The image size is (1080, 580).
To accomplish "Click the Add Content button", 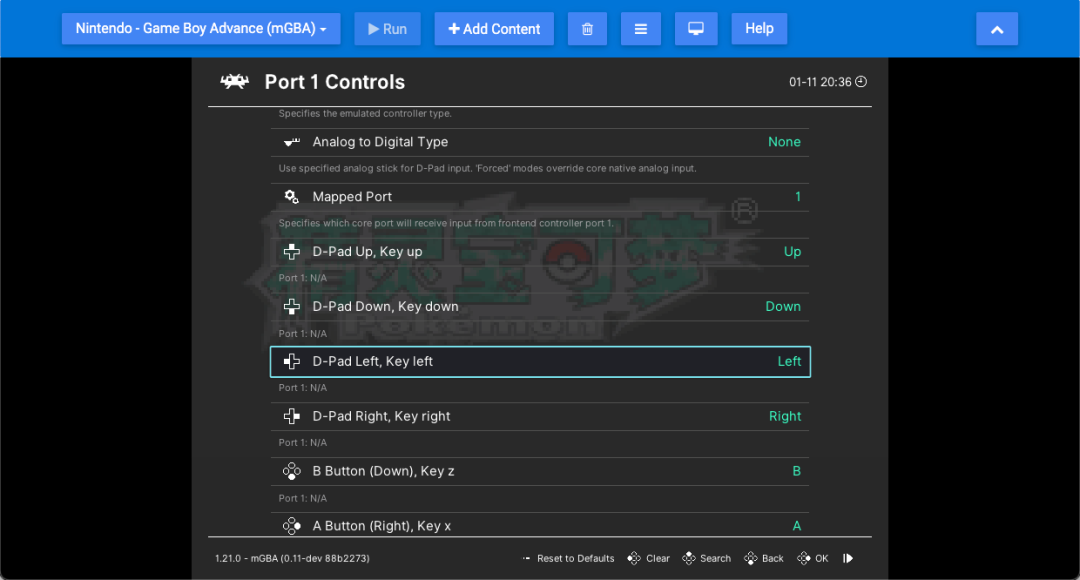I will pos(494,29).
